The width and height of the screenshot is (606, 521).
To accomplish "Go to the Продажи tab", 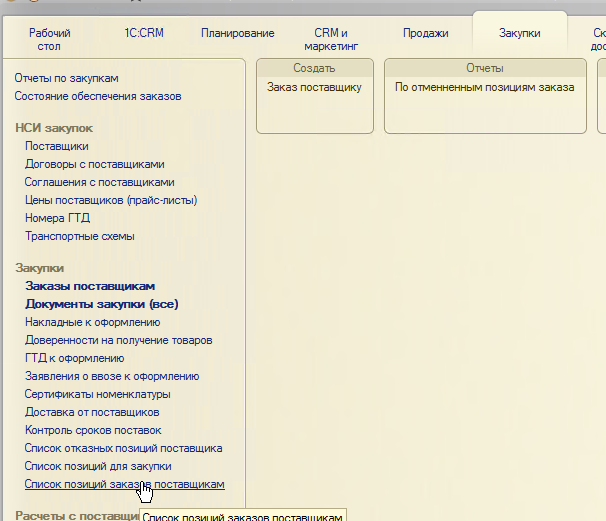I will [x=425, y=33].
